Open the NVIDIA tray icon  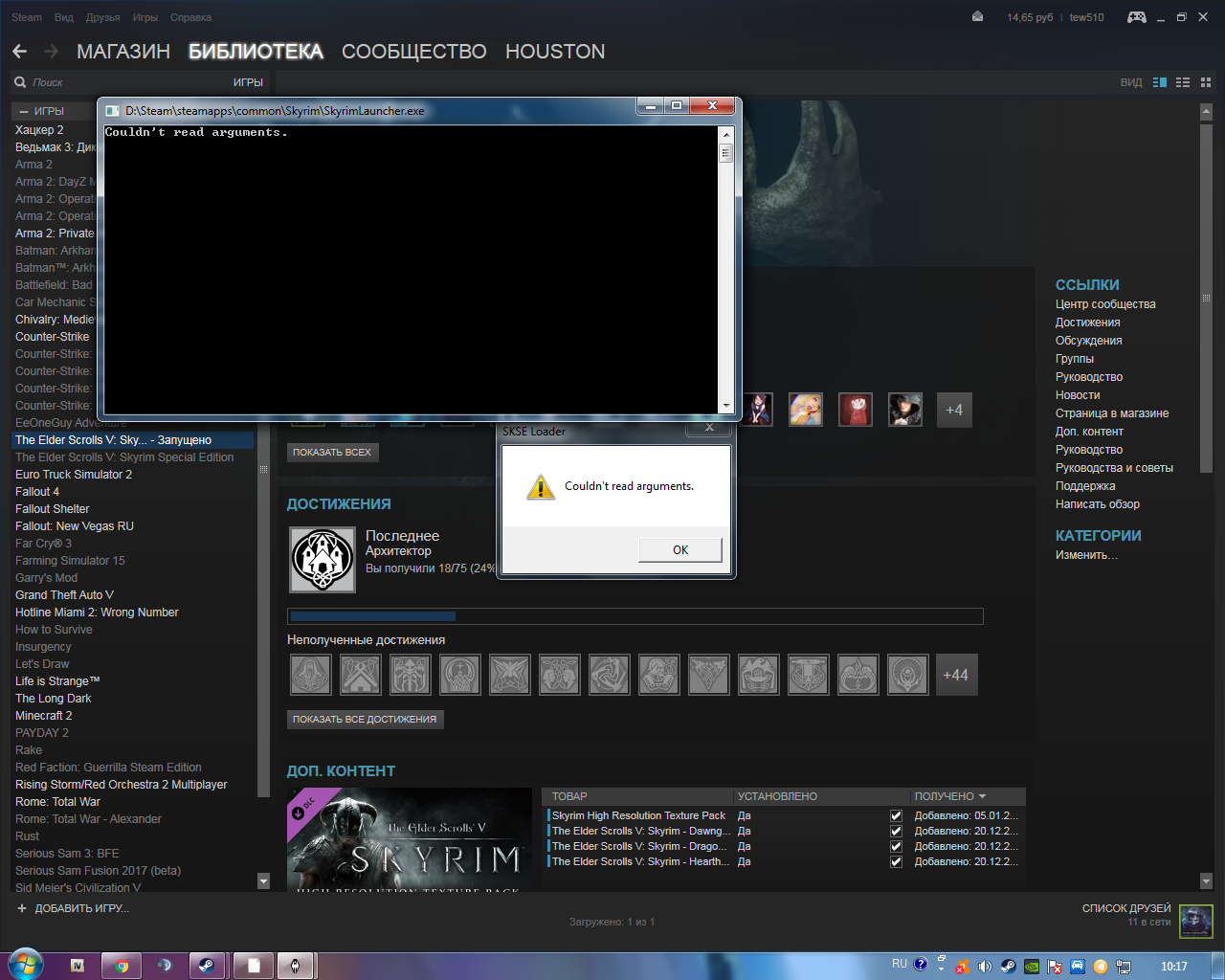tap(1032, 967)
